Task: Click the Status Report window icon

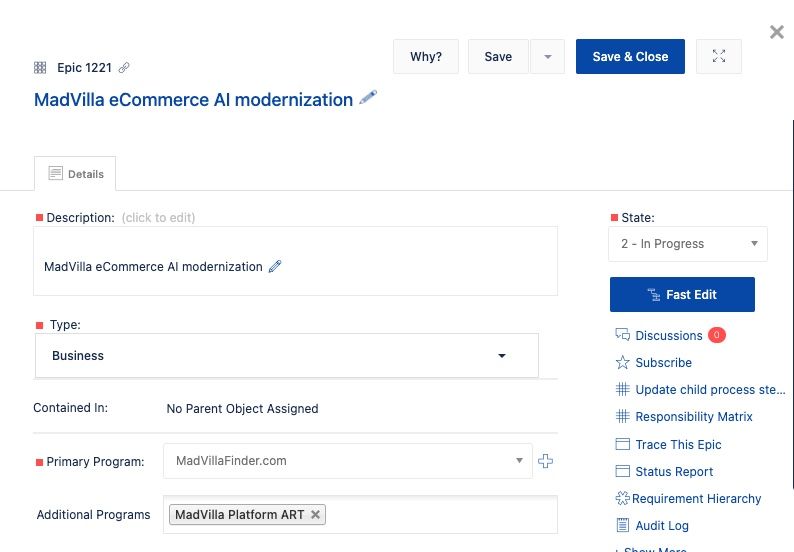Action: click(x=622, y=471)
